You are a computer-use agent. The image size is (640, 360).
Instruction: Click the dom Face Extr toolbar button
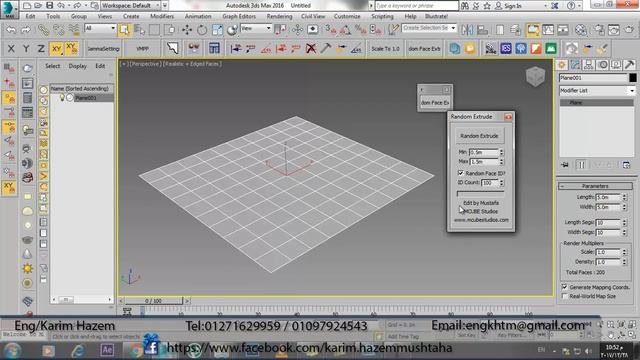[424, 49]
